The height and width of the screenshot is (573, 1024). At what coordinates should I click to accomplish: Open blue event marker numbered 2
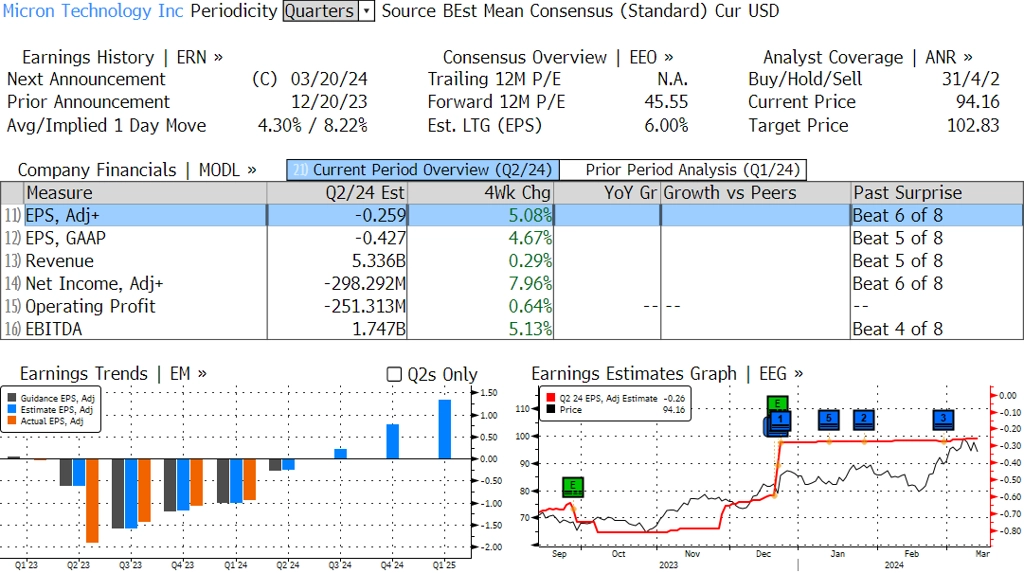(864, 419)
